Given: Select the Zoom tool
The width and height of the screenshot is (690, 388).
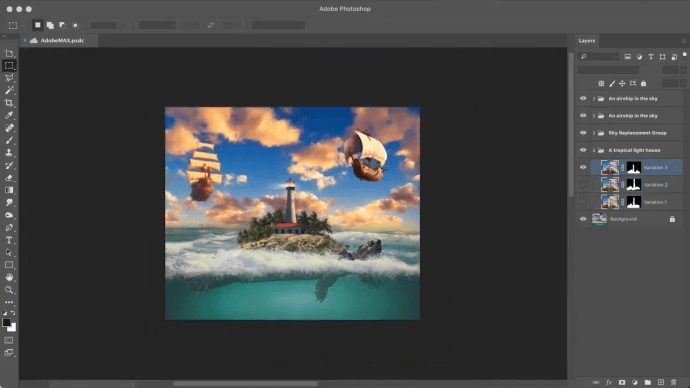Looking at the screenshot, I should [x=9, y=290].
